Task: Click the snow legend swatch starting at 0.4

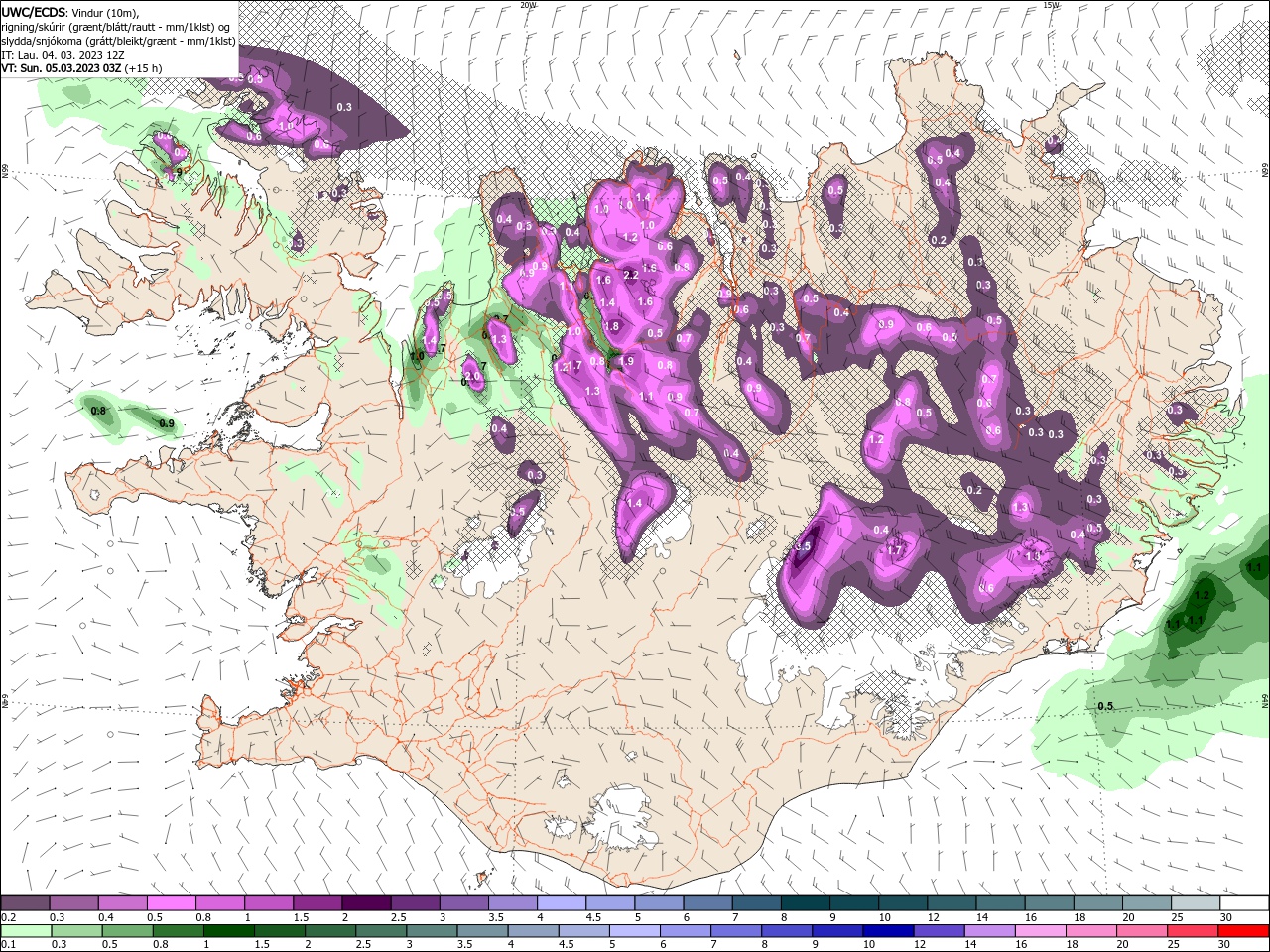Action: coord(123,903)
